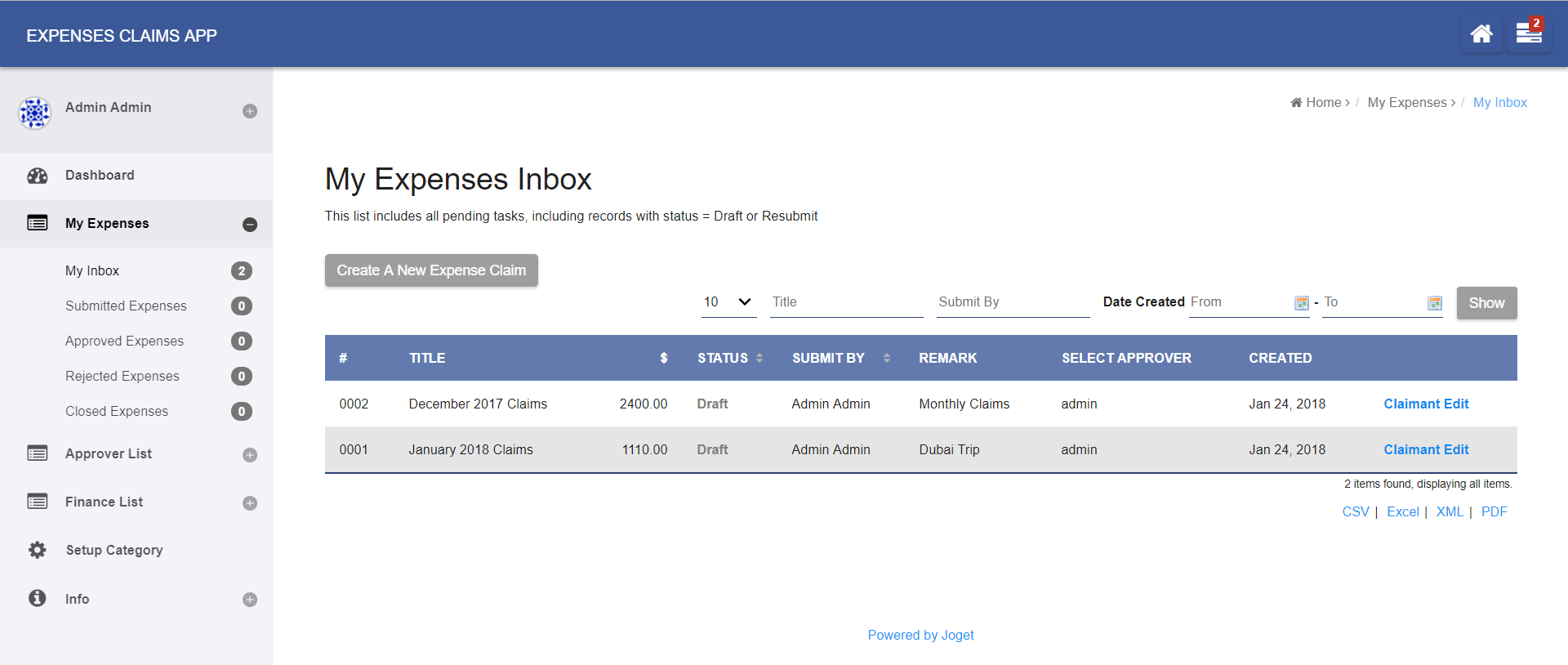The width and height of the screenshot is (1568, 665).
Task: Open Submitted Expenses in sidebar
Action: (126, 306)
